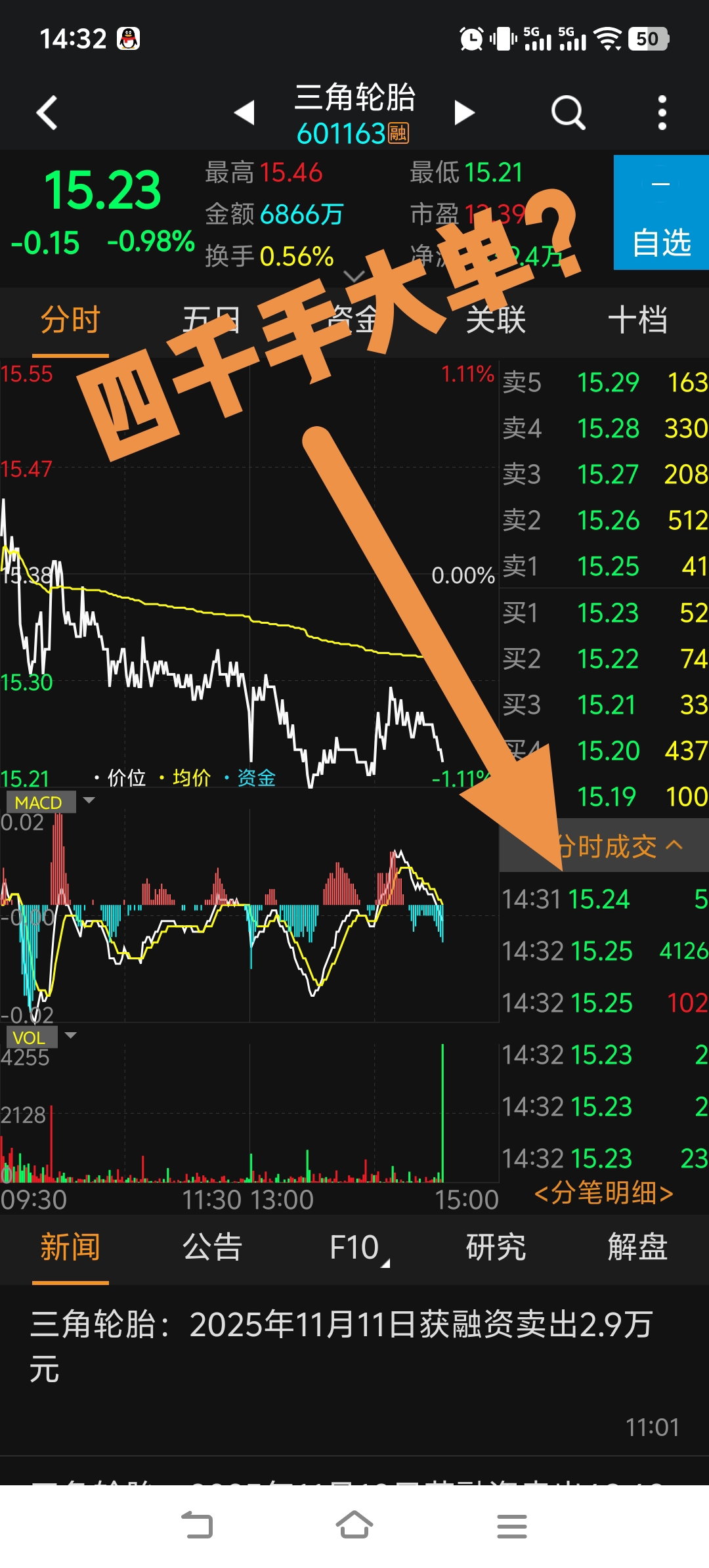
Task: Open 分笔明细 tick detail link
Action: 604,1192
